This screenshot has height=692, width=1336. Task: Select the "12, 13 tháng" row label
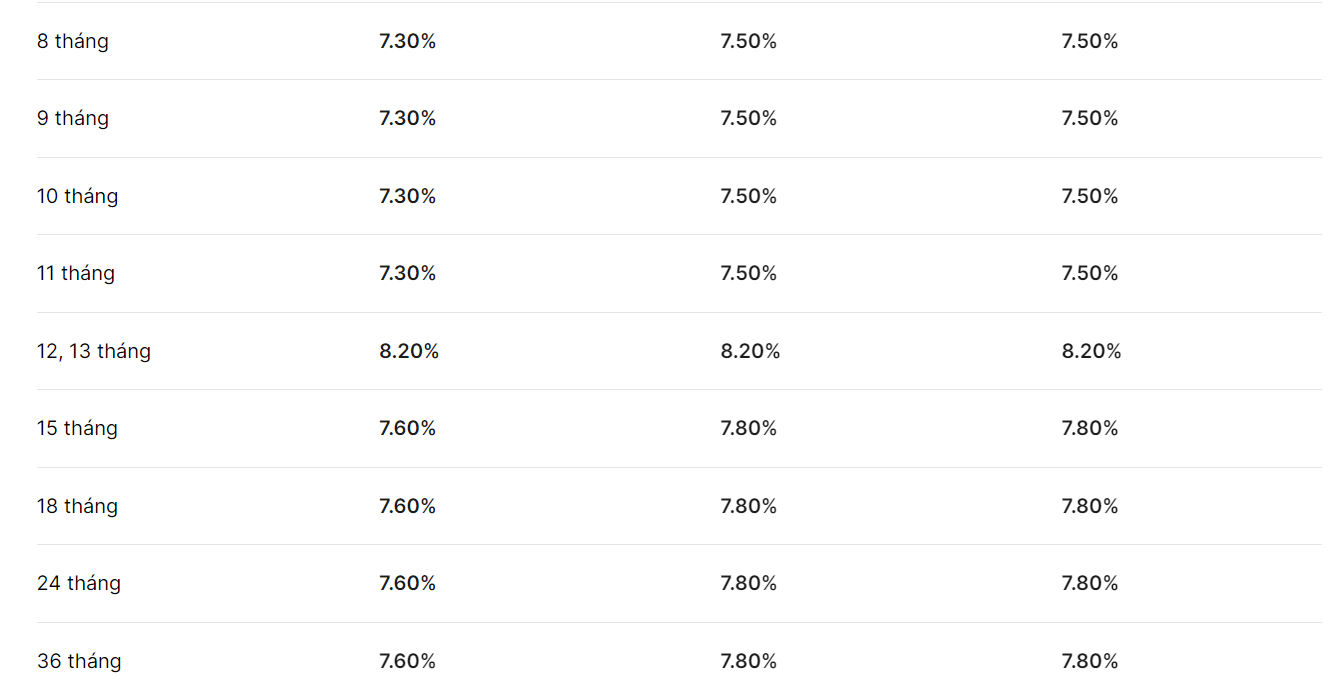(94, 352)
